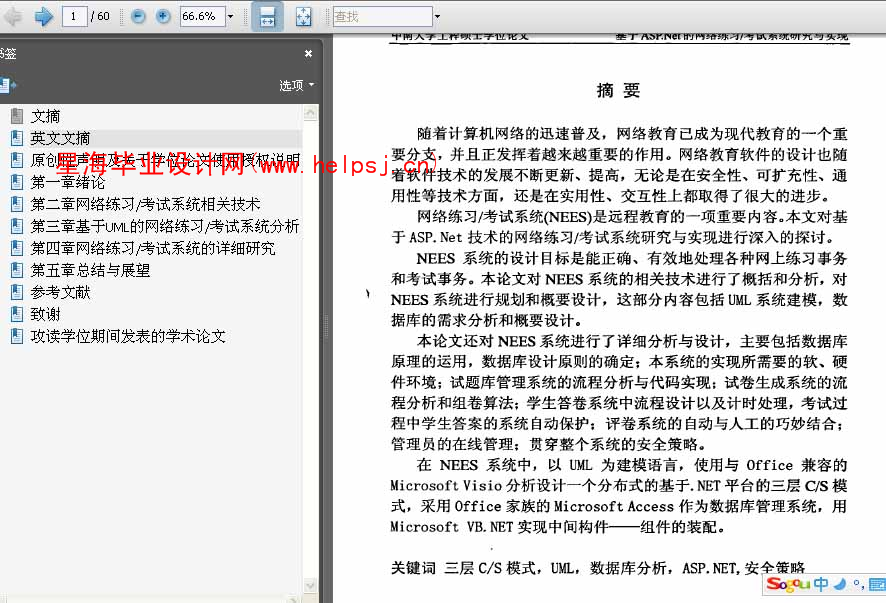Open the 选项 options menu
Image resolution: width=886 pixels, height=603 pixels.
297,85
